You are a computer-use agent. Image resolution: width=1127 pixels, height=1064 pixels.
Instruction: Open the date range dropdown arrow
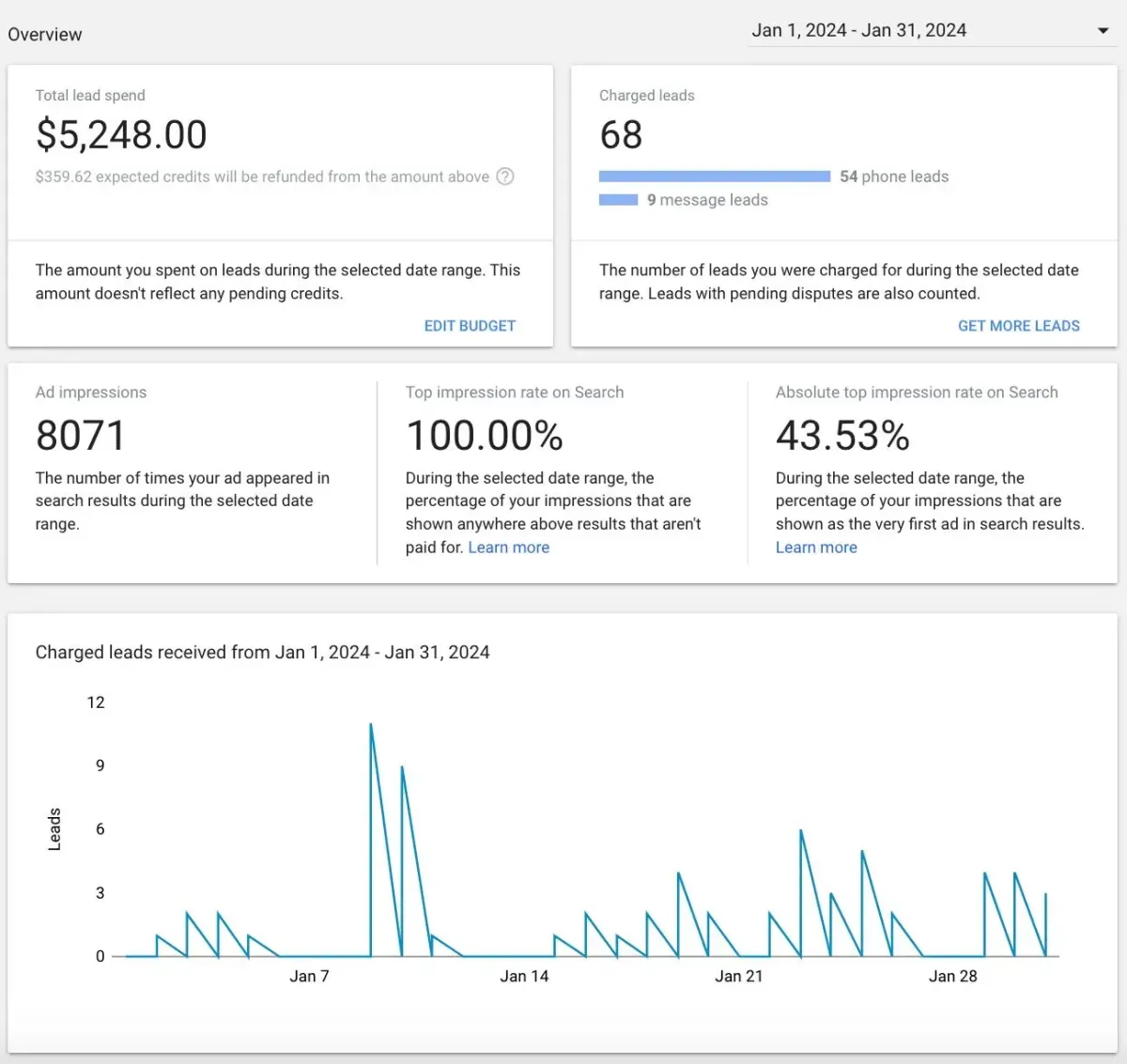(x=1104, y=31)
